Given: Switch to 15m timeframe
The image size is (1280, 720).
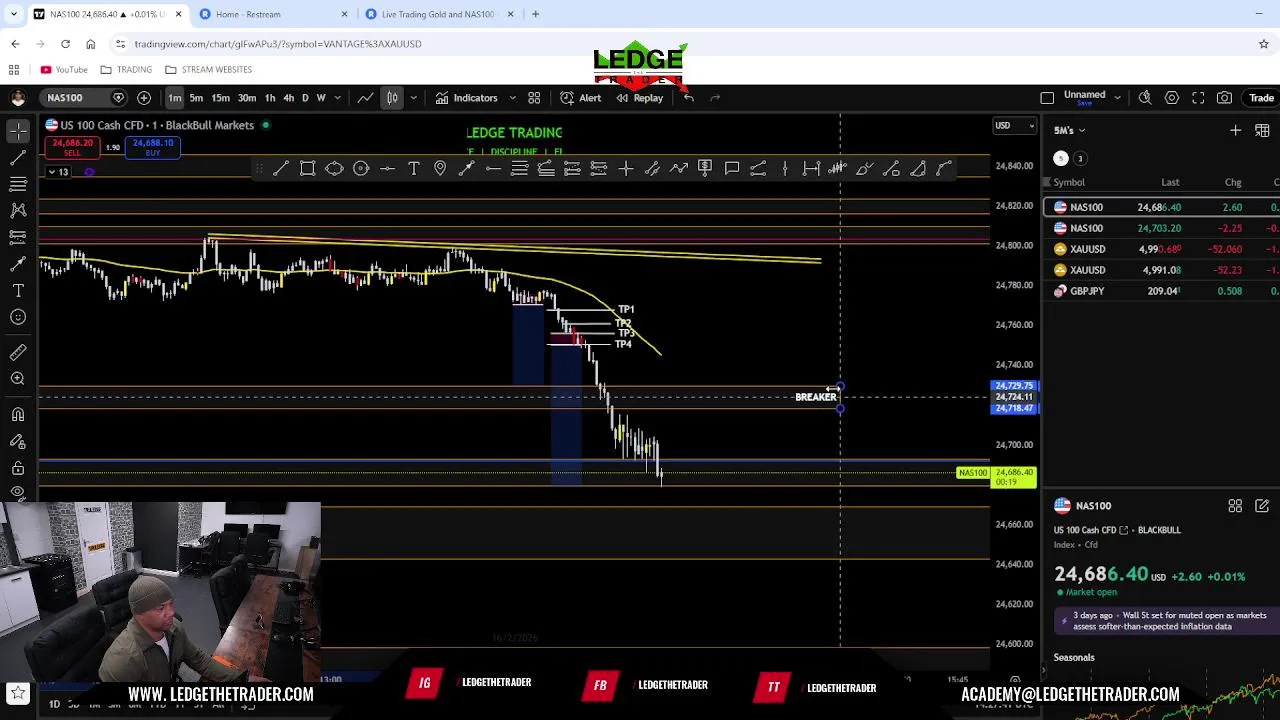Looking at the screenshot, I should click(x=220, y=98).
